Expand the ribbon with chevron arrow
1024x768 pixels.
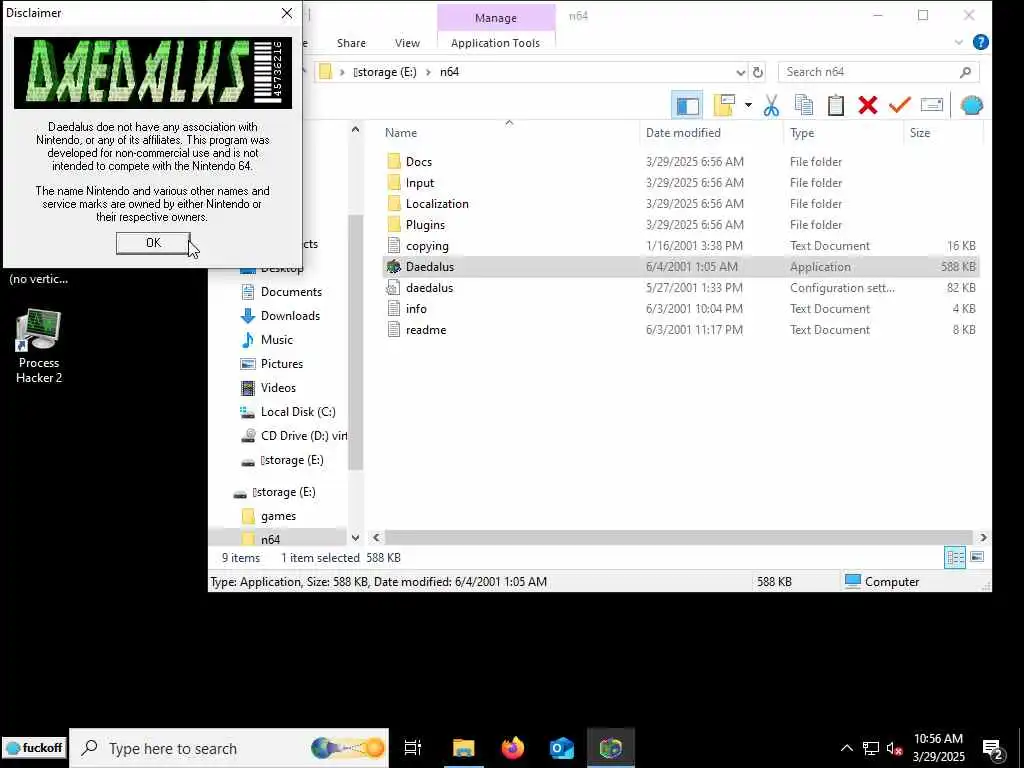959,42
